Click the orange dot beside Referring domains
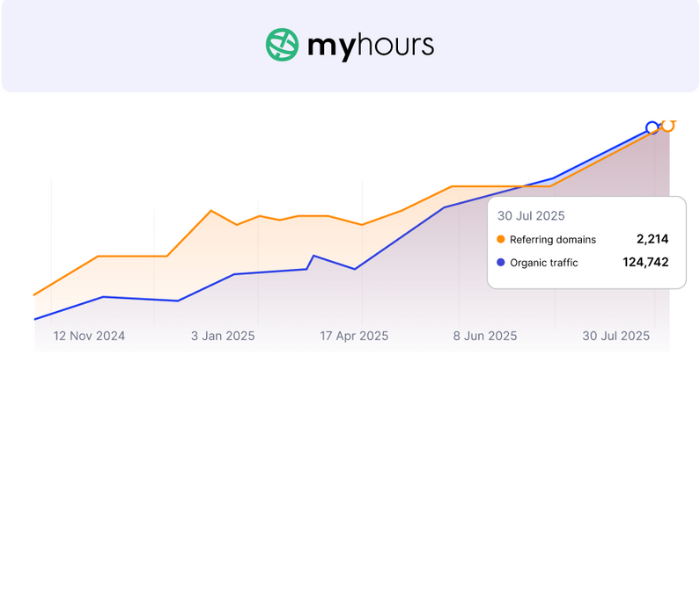Viewport: 700px width, 603px height. [501, 239]
